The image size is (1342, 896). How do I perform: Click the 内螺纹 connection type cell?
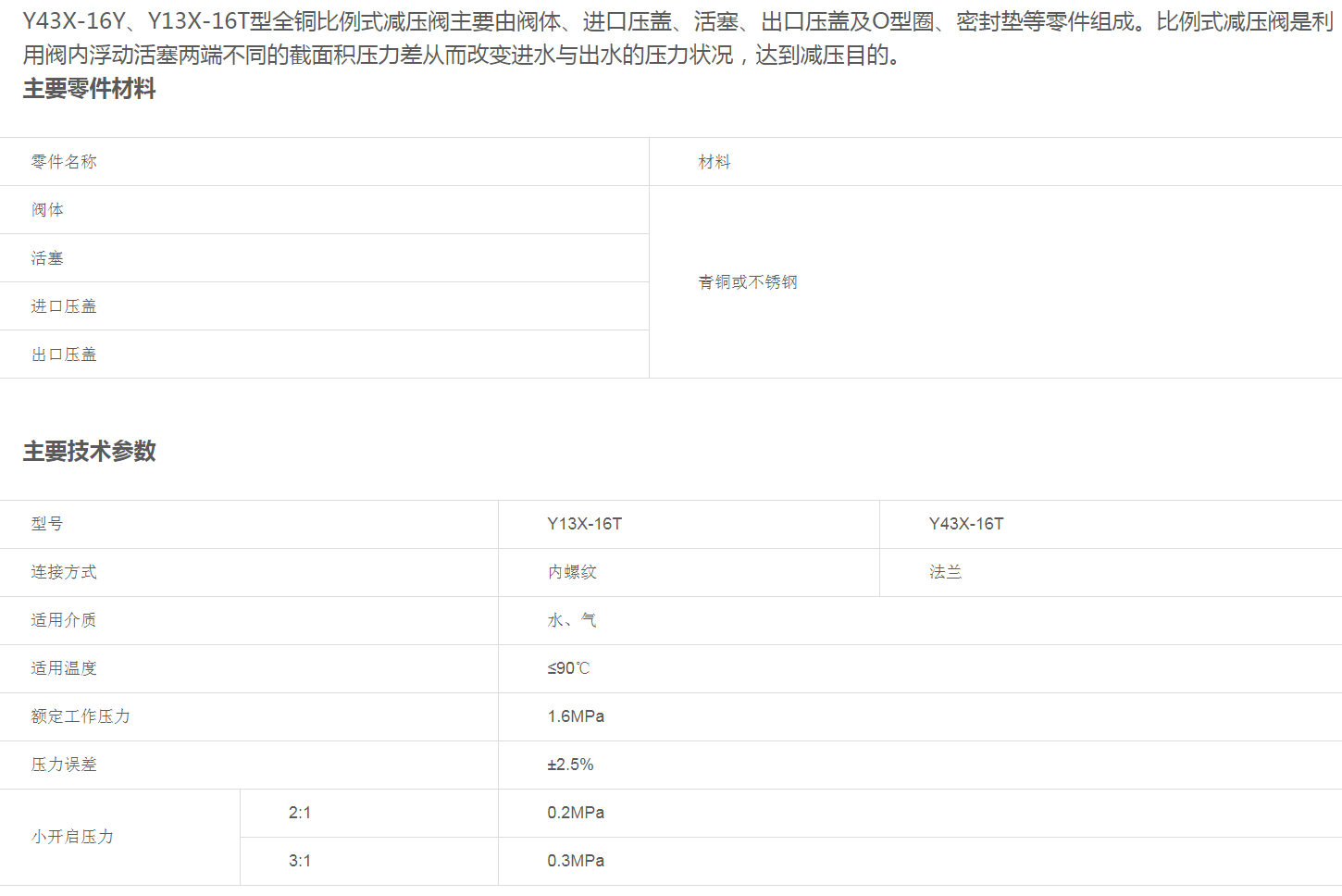(x=572, y=572)
